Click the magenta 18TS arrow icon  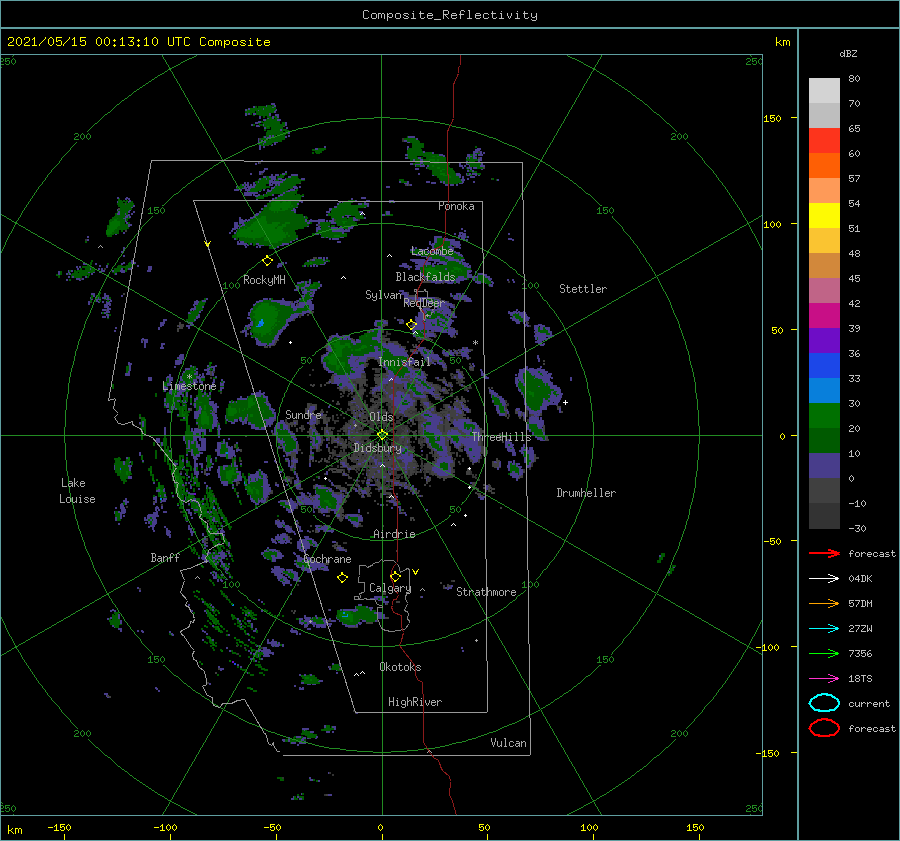[824, 679]
